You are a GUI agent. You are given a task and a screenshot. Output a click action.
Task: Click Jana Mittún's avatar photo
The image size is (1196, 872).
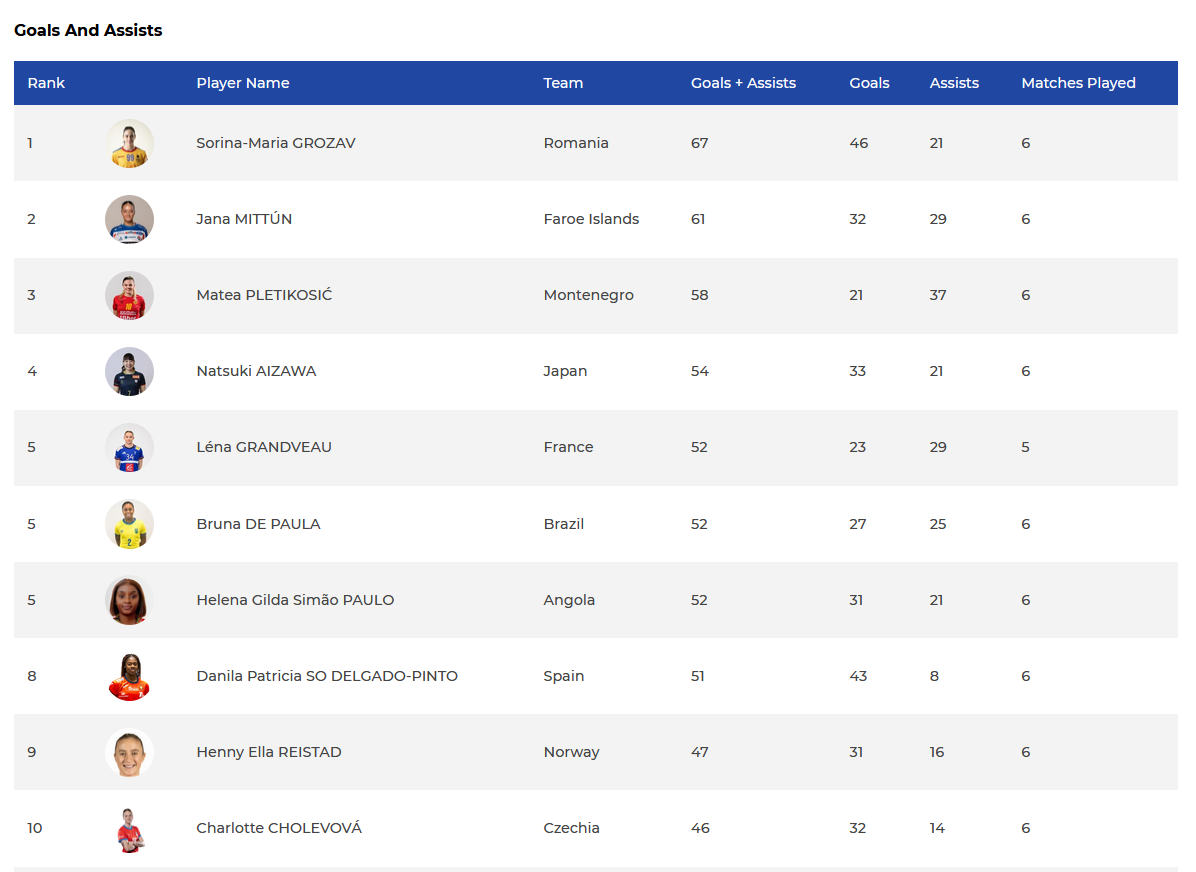coord(129,219)
